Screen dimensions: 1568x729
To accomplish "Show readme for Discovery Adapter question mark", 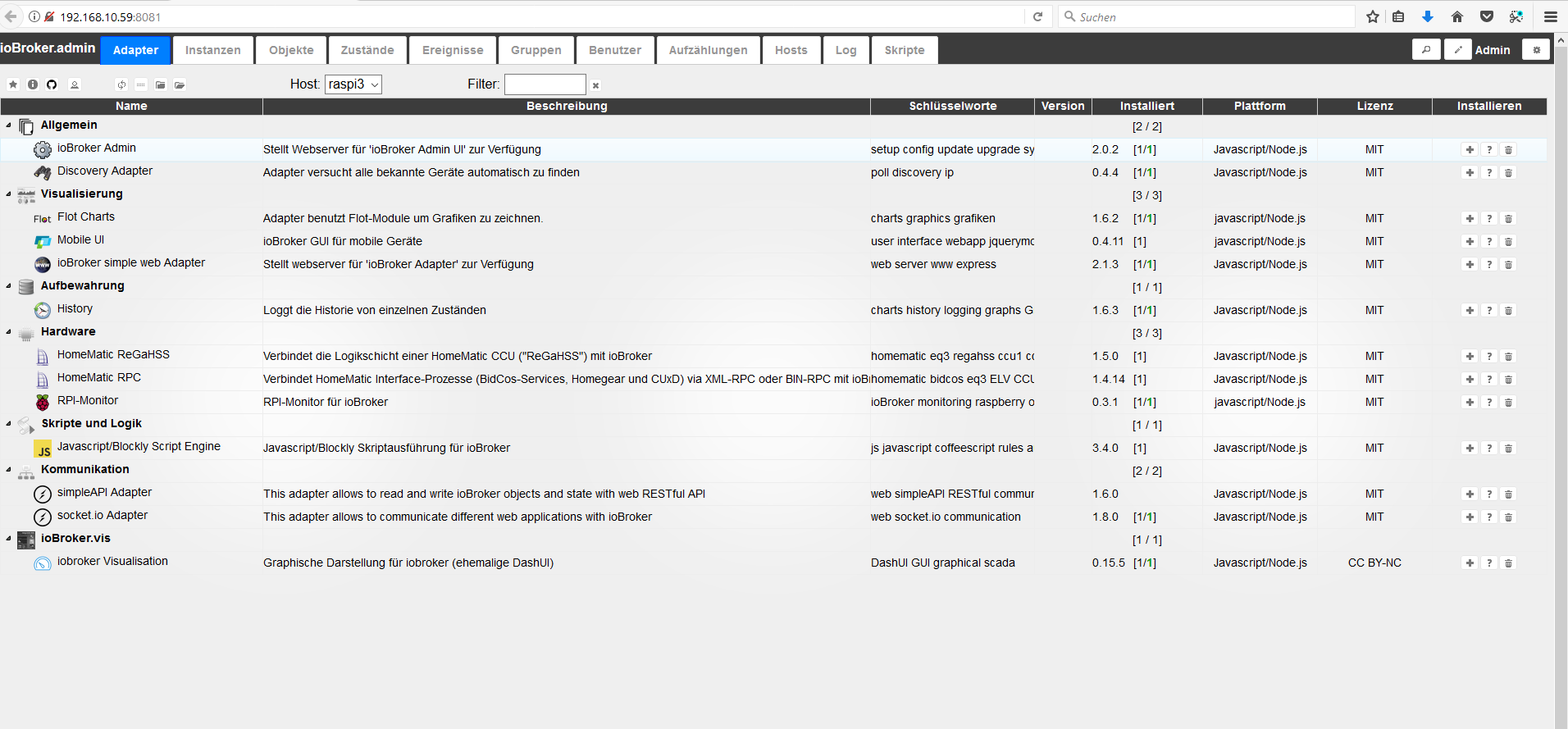I will click(x=1489, y=172).
